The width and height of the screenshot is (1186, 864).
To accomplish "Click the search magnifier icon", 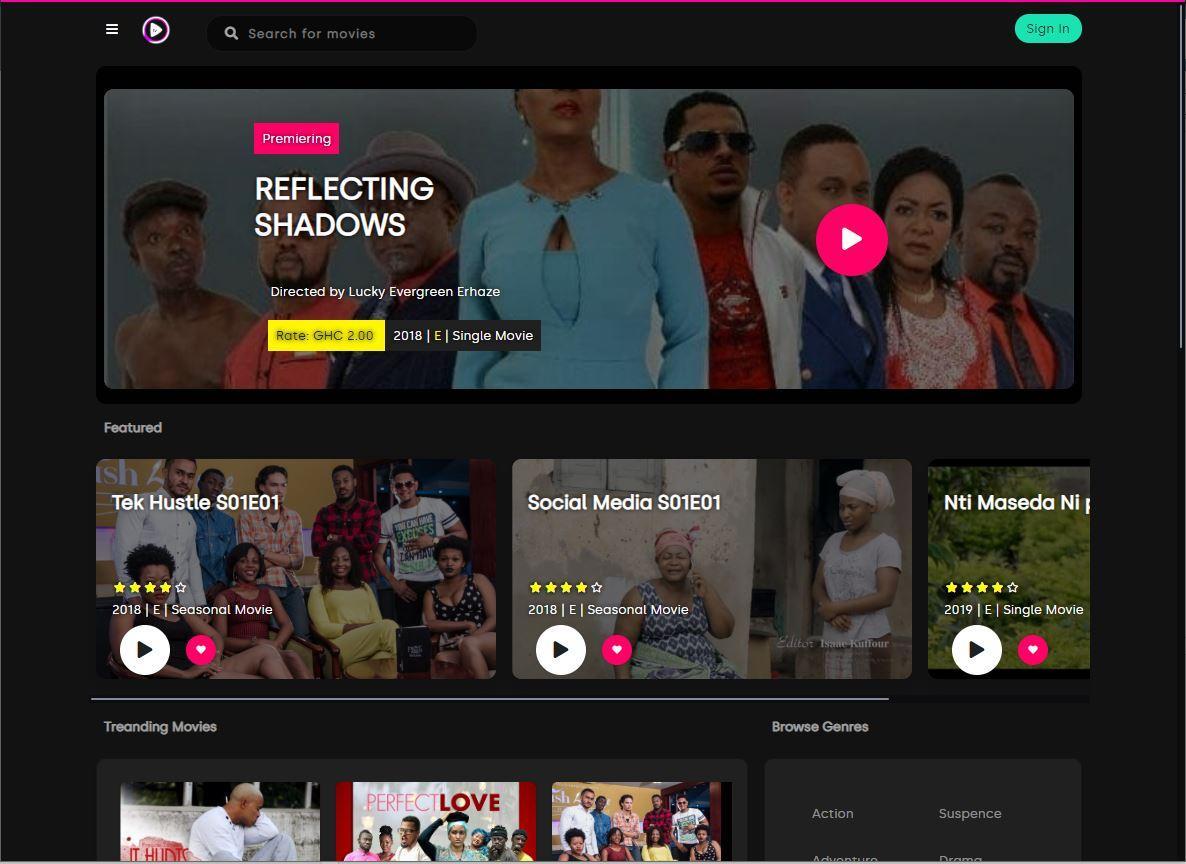I will click(231, 33).
